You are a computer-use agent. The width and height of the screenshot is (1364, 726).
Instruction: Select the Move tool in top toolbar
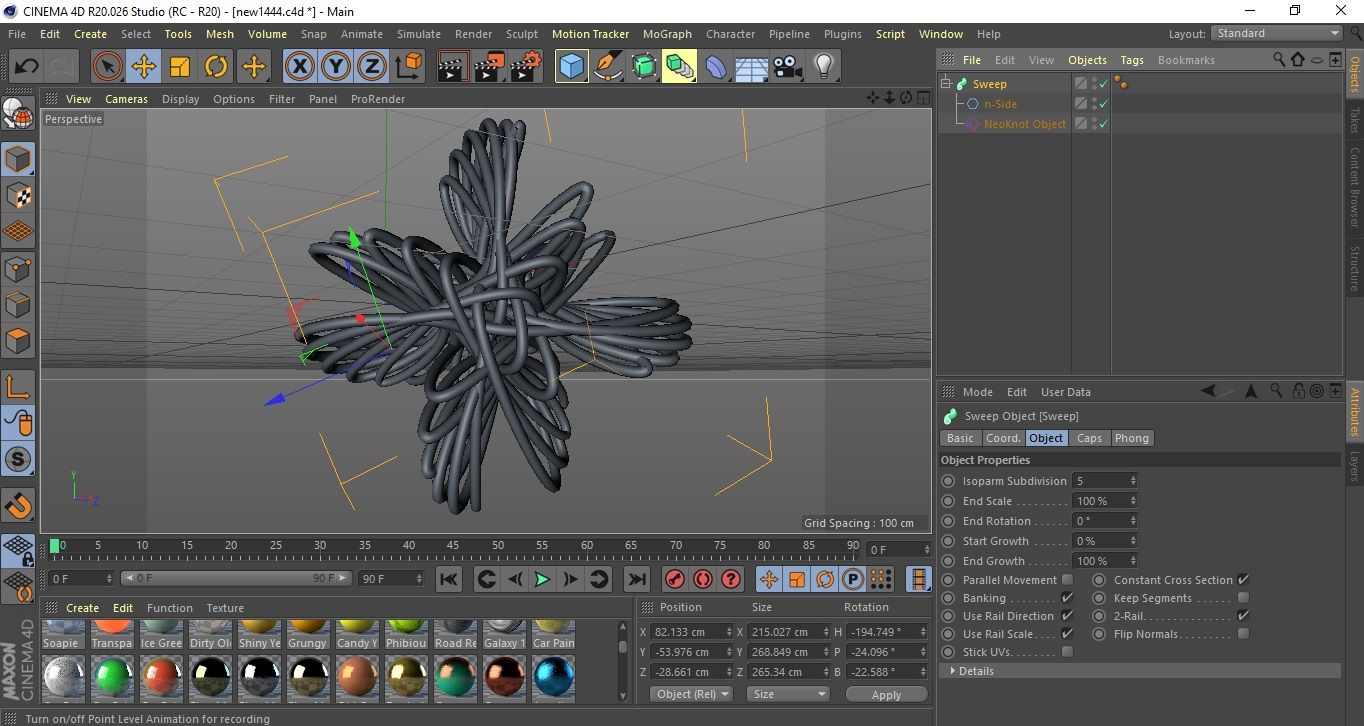(x=143, y=67)
